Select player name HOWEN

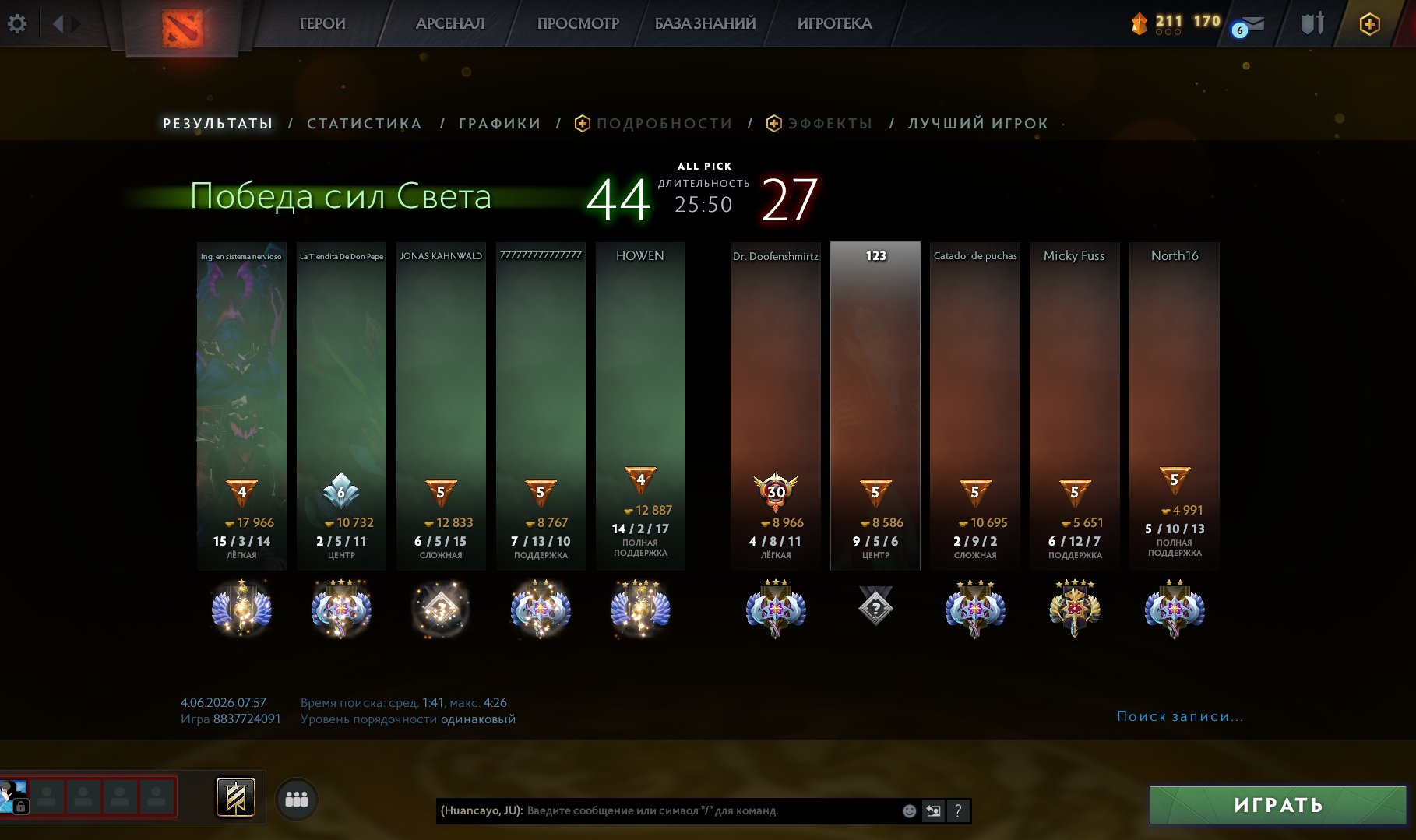pos(640,255)
